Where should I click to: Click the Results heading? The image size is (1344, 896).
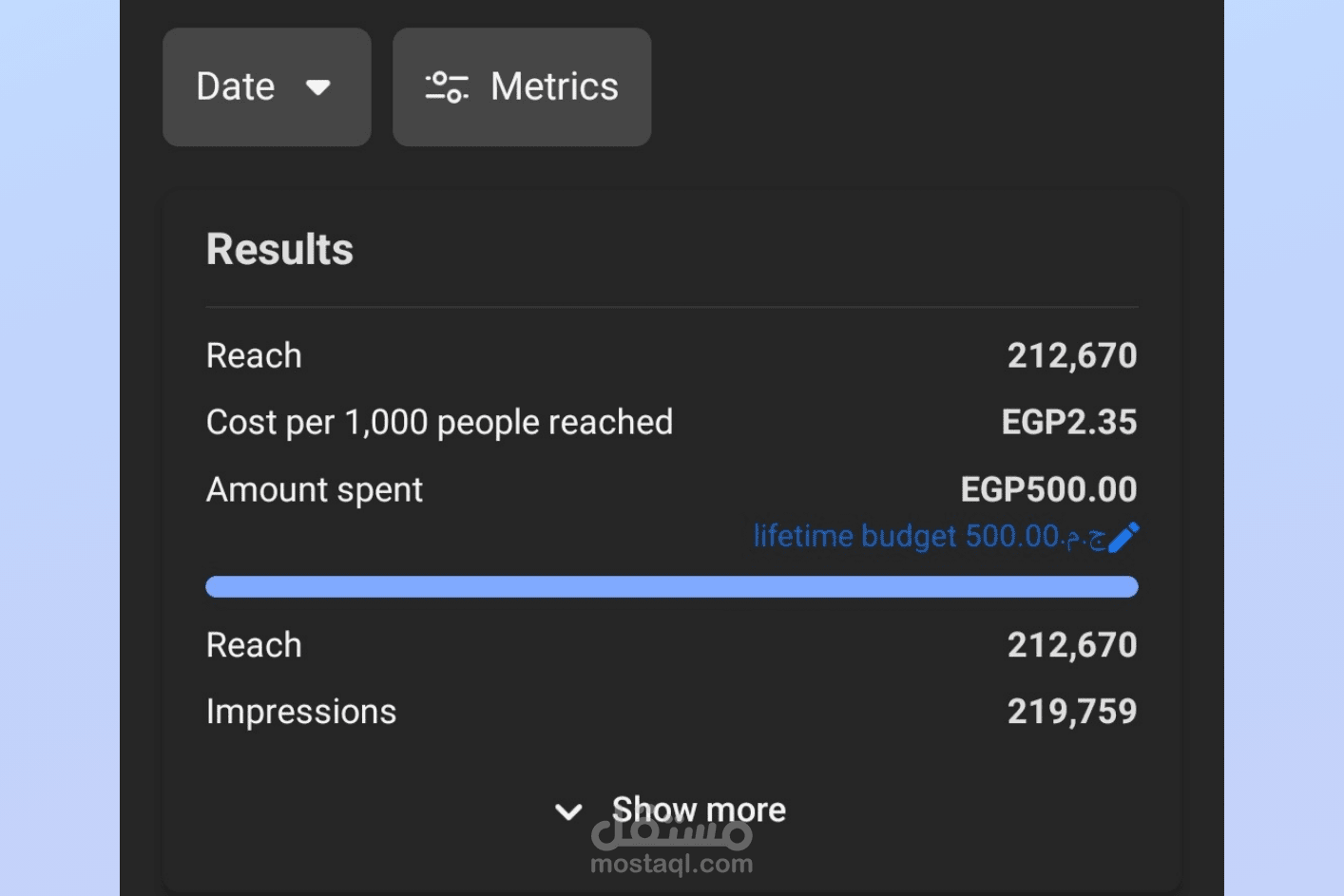coord(279,250)
